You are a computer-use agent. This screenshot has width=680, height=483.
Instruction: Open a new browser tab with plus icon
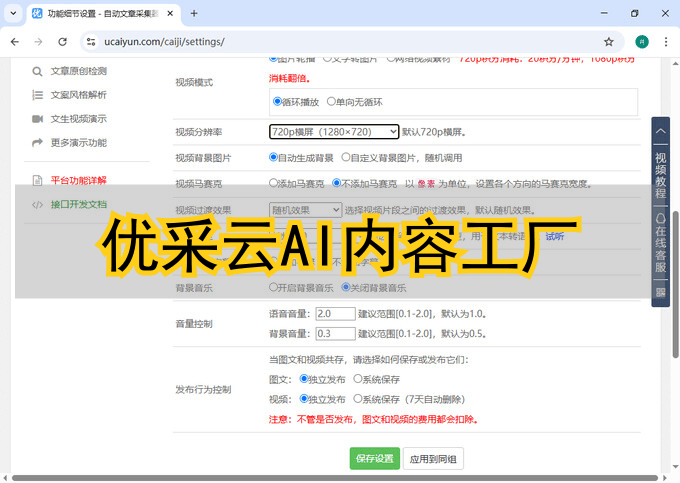pos(194,13)
